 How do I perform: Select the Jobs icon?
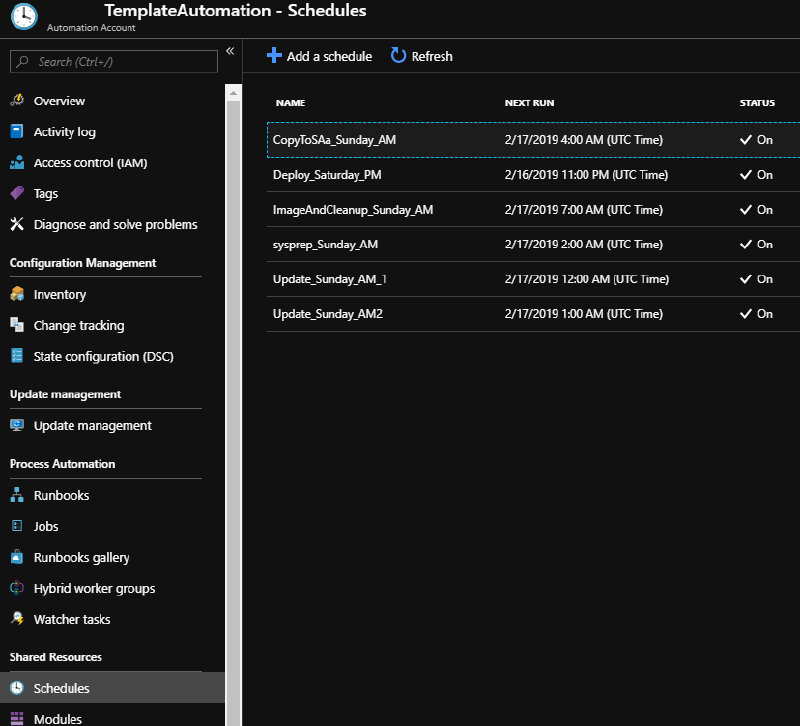16,526
